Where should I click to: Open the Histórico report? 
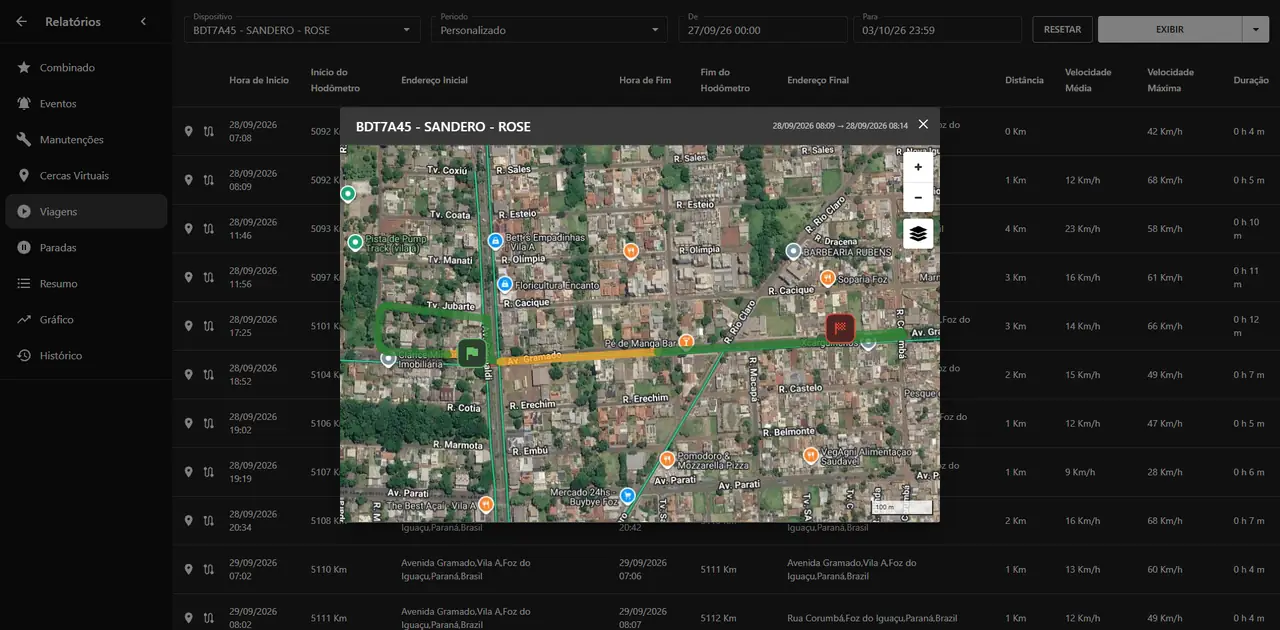(85, 356)
